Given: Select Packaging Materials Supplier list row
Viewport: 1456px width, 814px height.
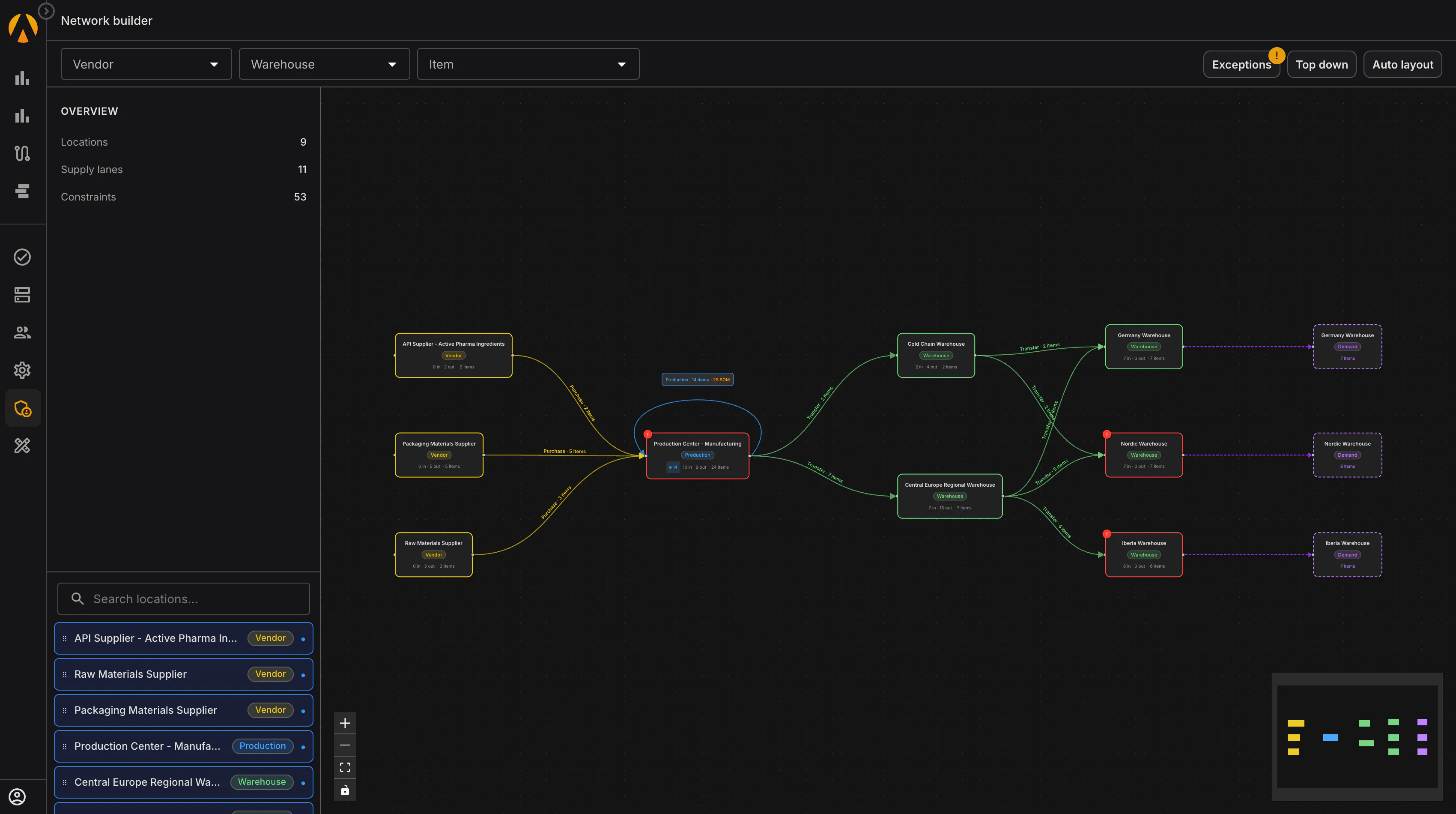Looking at the screenshot, I should tap(184, 710).
